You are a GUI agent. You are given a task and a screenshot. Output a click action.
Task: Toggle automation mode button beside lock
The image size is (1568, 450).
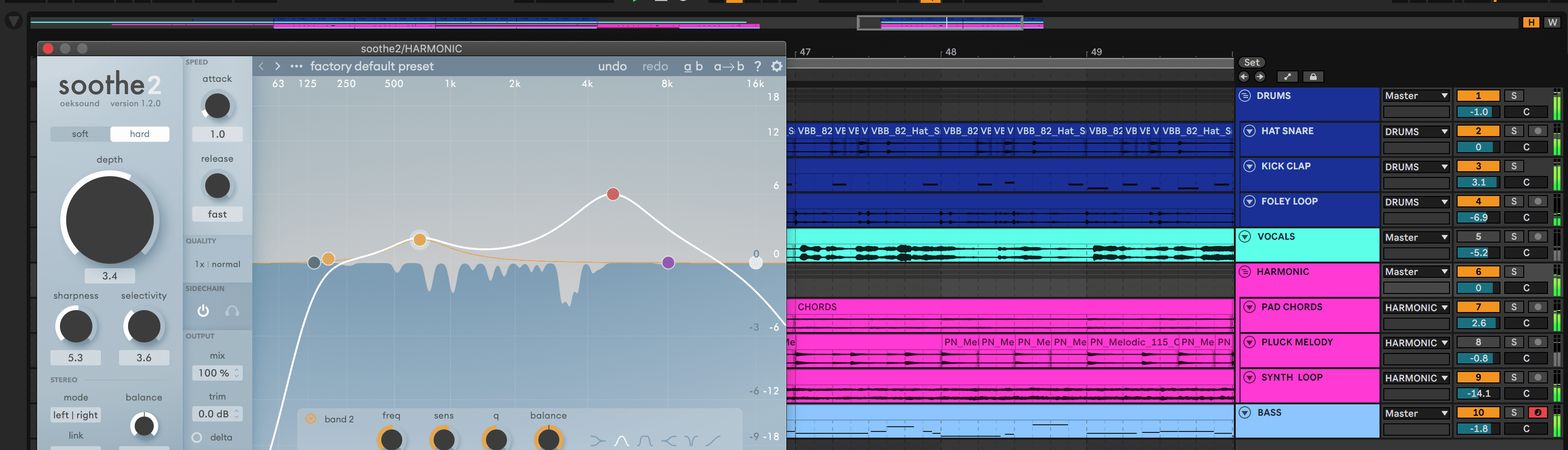click(x=1287, y=77)
